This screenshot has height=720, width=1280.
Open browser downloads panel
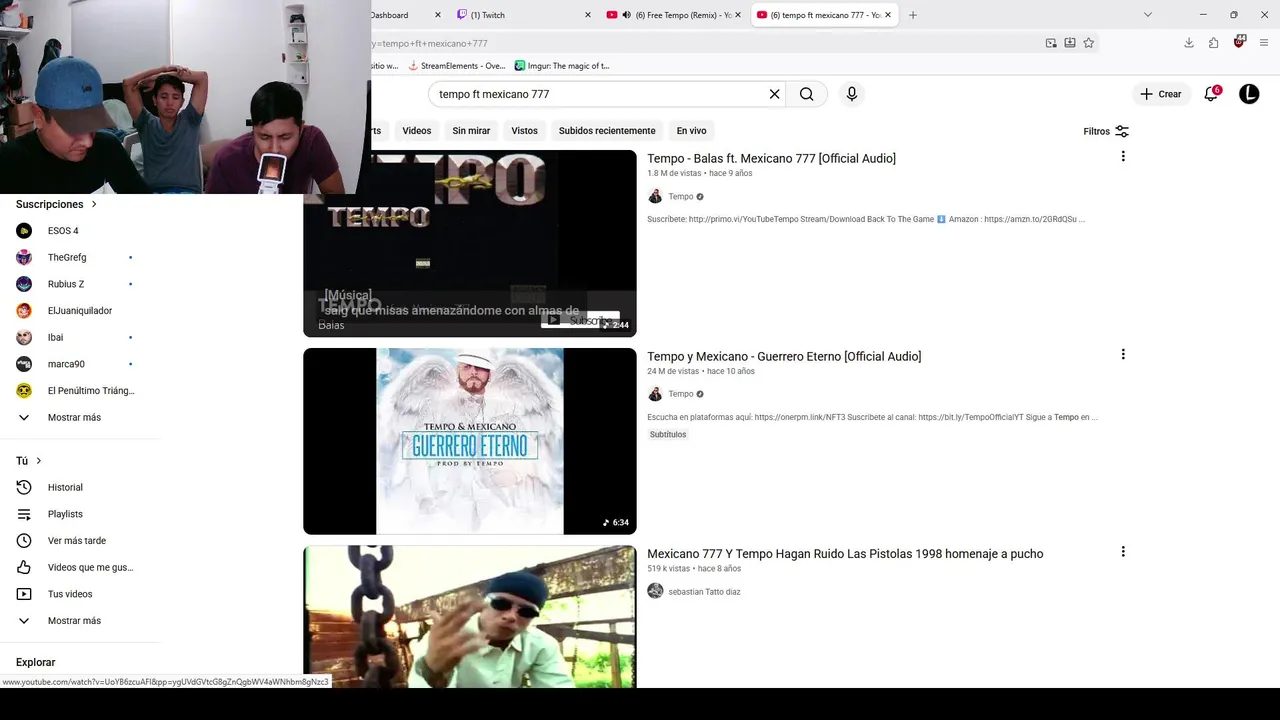pyautogui.click(x=1189, y=43)
